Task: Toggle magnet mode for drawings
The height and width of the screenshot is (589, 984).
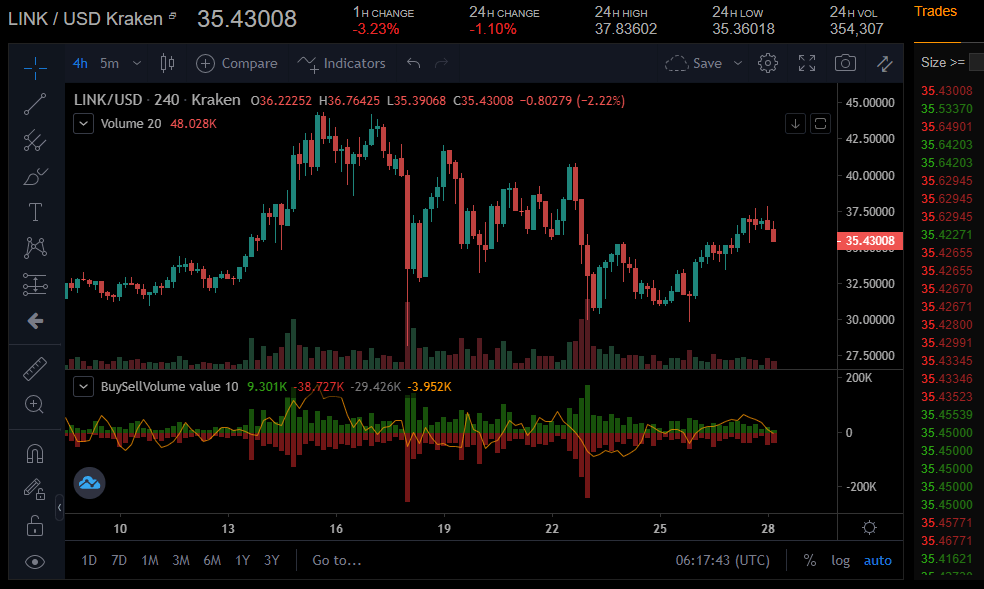Action: click(x=35, y=453)
